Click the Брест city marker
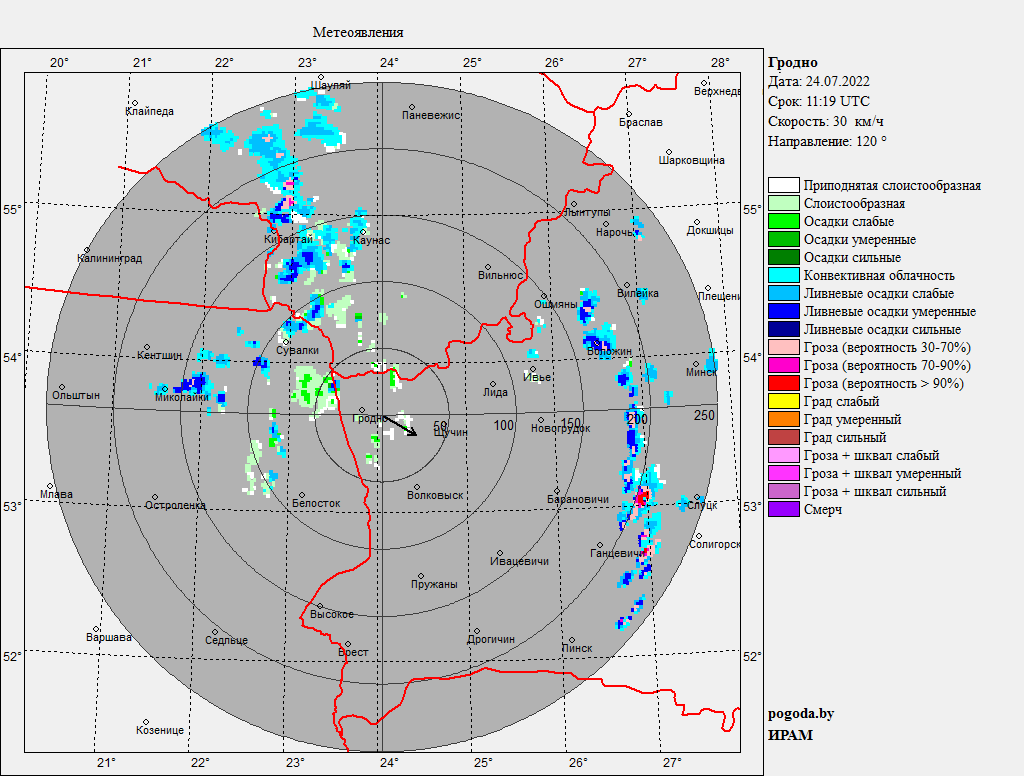This screenshot has height=776, width=1024. pyautogui.click(x=348, y=643)
